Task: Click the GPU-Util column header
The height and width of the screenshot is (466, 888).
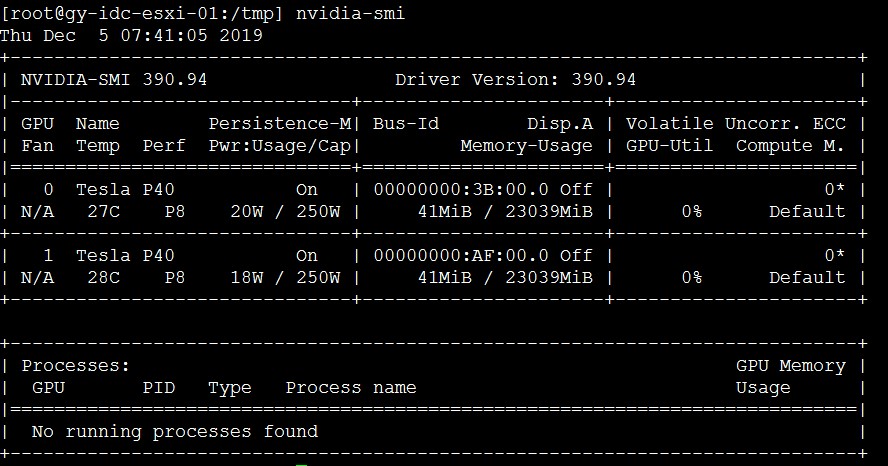Action: (669, 145)
